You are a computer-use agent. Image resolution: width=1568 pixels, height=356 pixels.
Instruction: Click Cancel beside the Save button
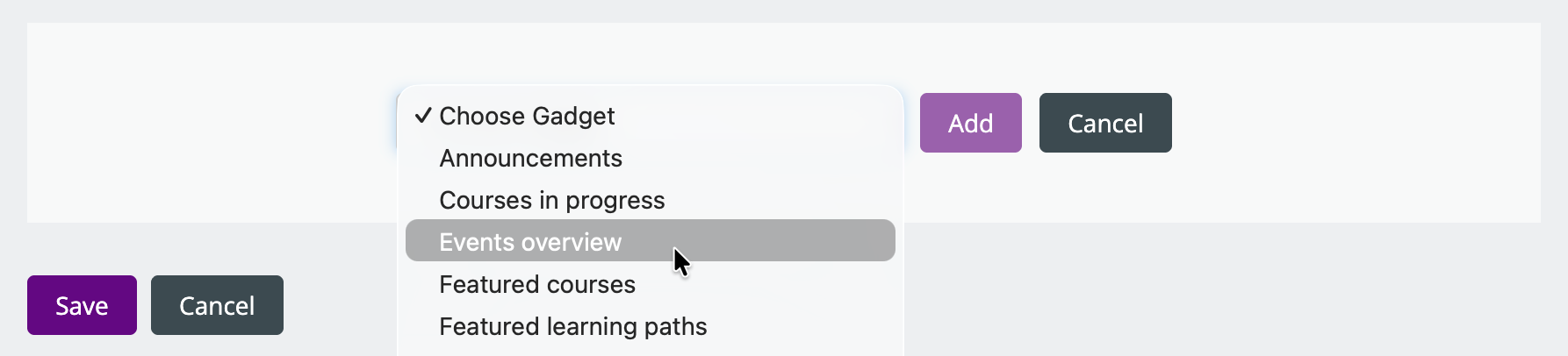point(217,305)
